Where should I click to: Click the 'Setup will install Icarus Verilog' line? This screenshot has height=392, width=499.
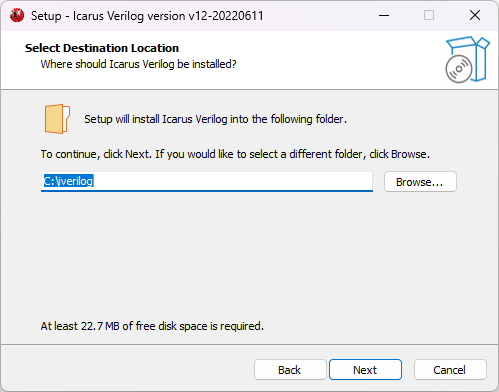point(215,119)
